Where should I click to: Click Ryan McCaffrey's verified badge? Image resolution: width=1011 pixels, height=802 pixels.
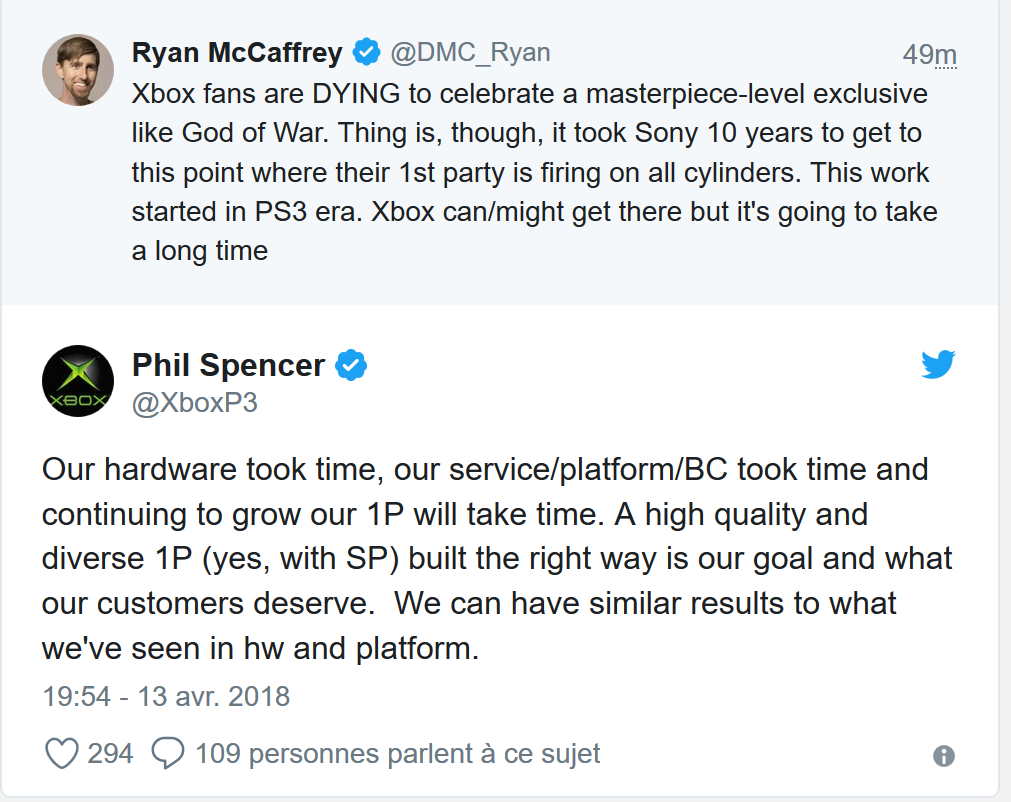tap(366, 52)
